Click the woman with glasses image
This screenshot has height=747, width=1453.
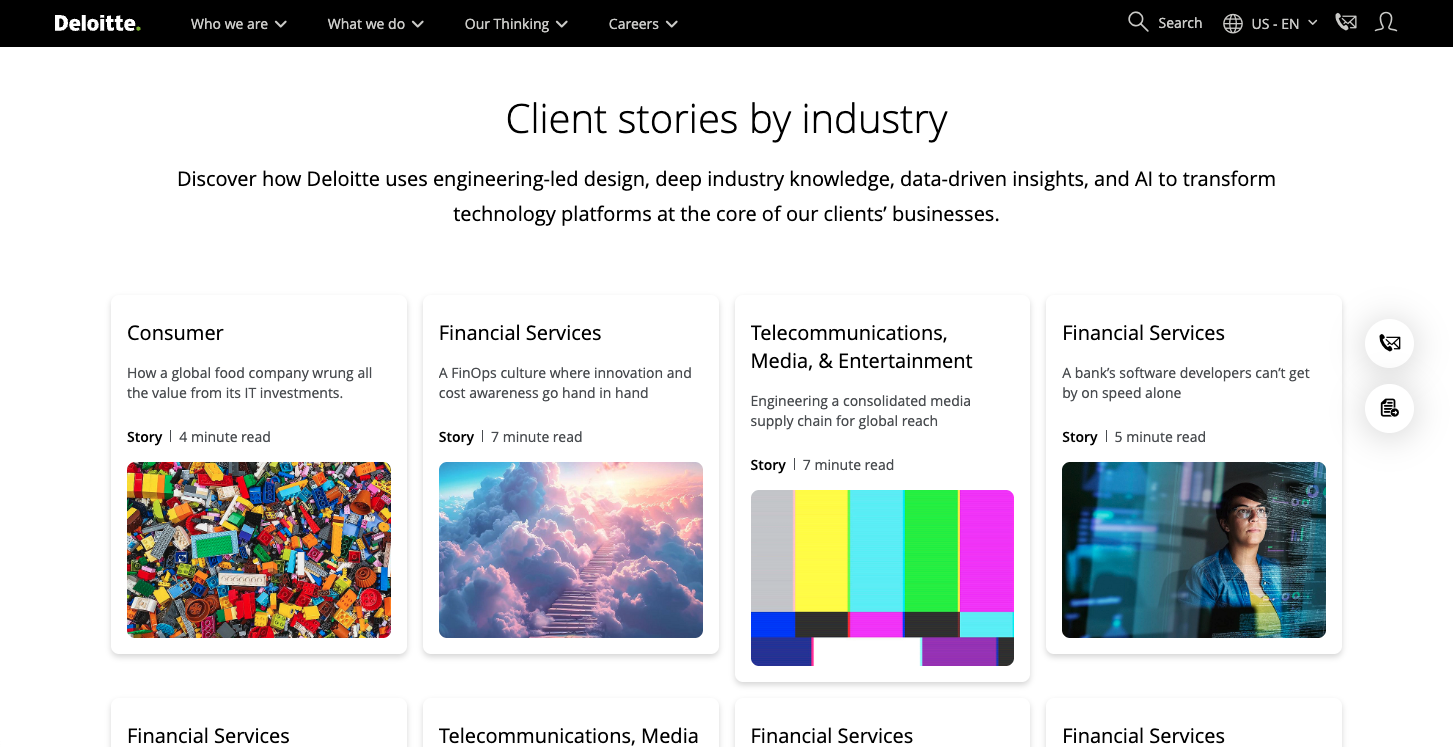(x=1194, y=550)
